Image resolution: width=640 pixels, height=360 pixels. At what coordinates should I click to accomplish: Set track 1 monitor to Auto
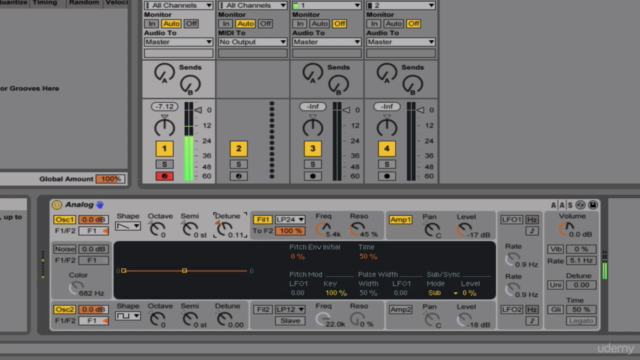(x=171, y=24)
